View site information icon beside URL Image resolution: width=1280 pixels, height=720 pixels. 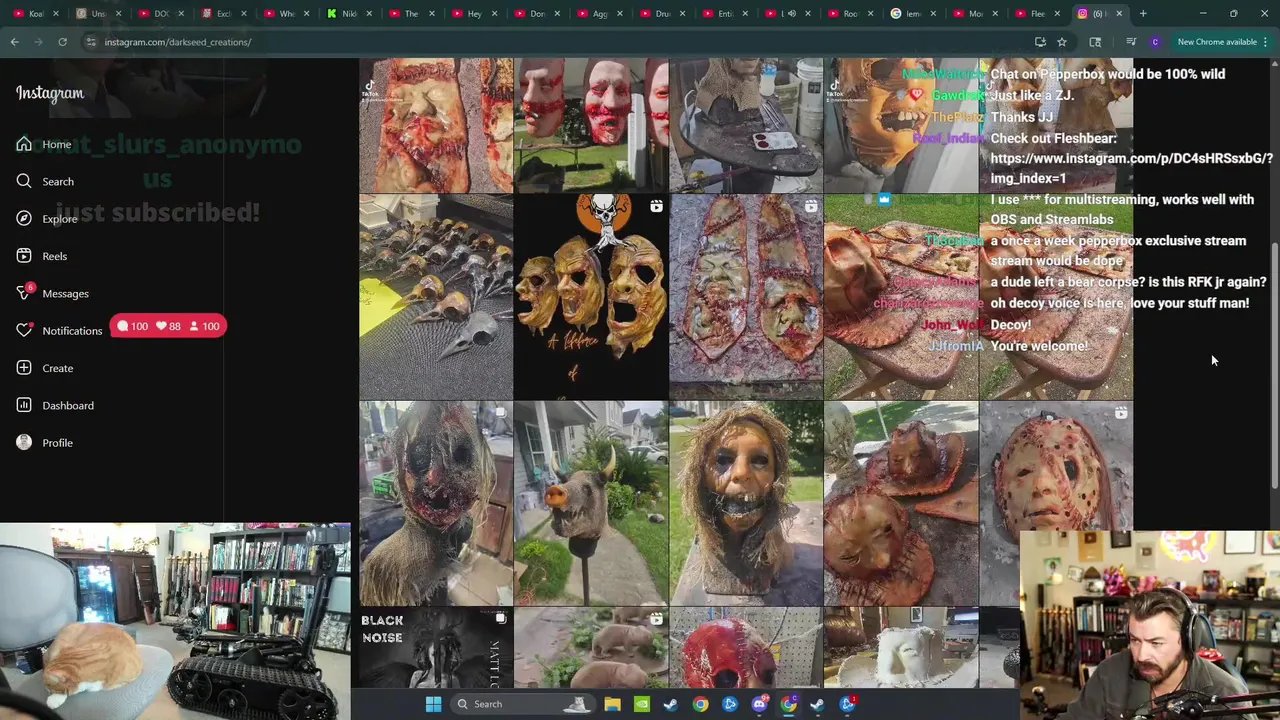click(90, 42)
